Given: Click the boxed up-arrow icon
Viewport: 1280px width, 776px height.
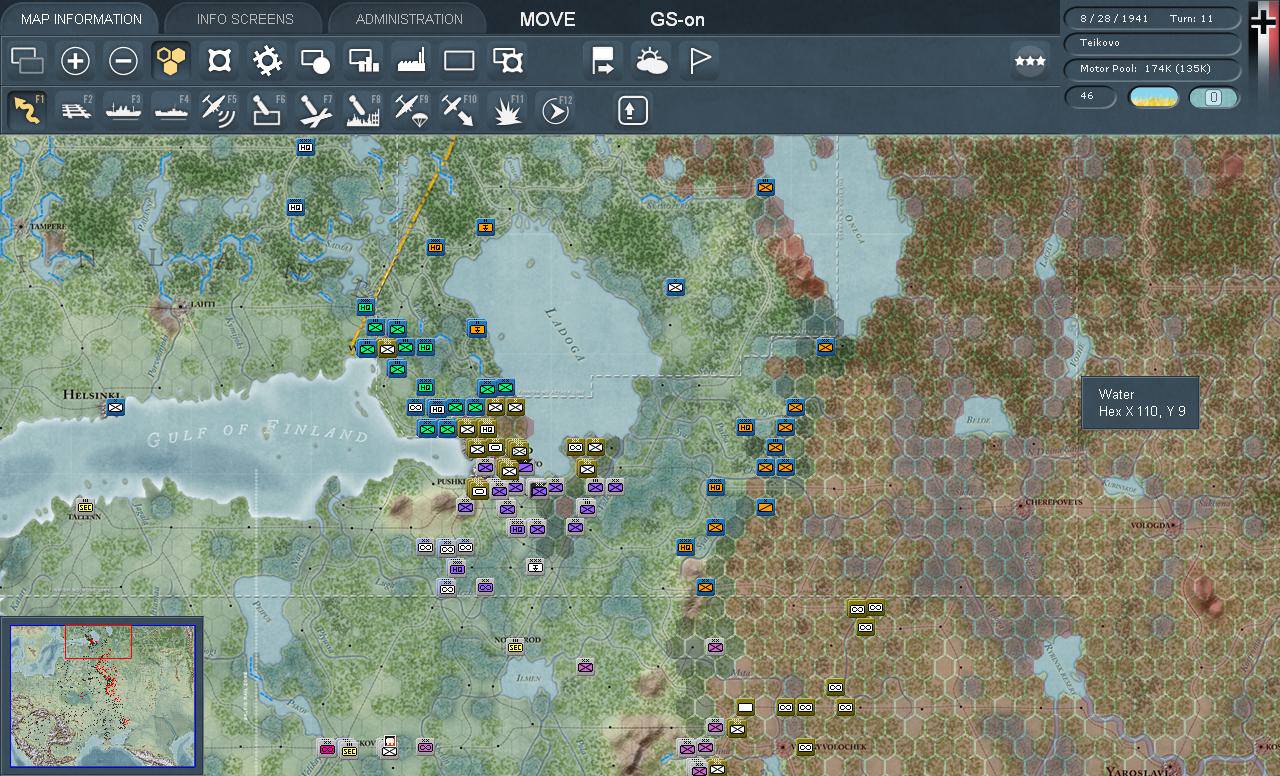Looking at the screenshot, I should click(x=632, y=109).
